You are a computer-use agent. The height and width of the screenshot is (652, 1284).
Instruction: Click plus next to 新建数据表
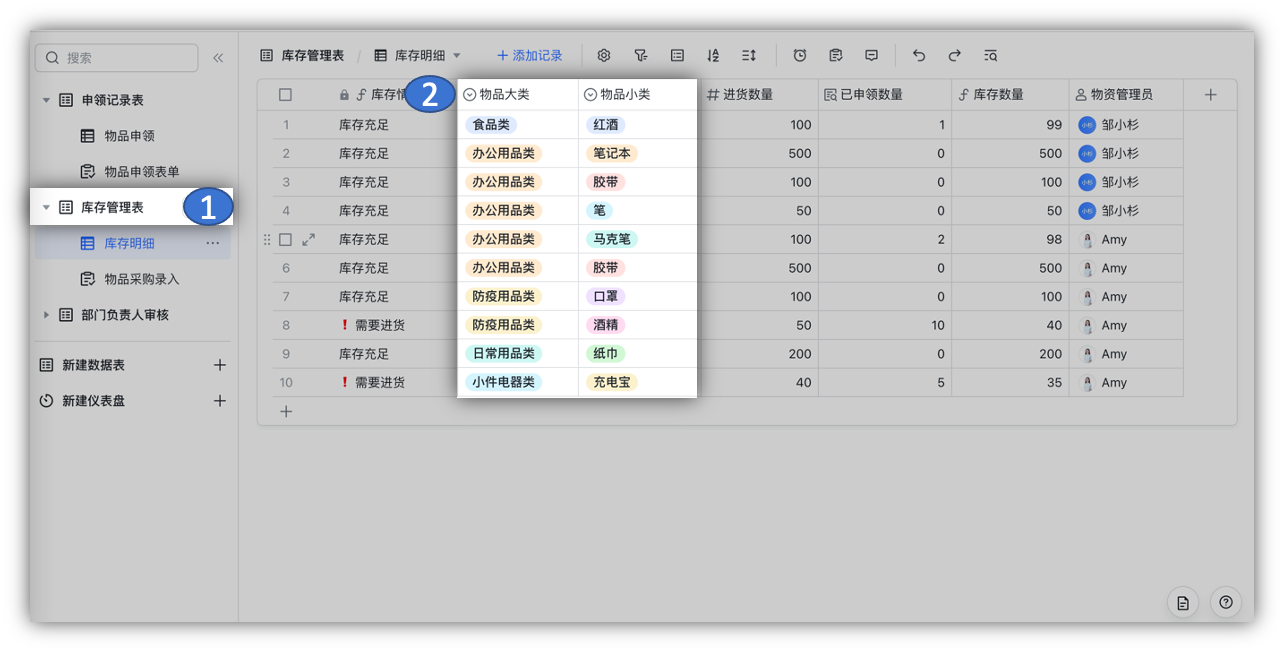[220, 366]
